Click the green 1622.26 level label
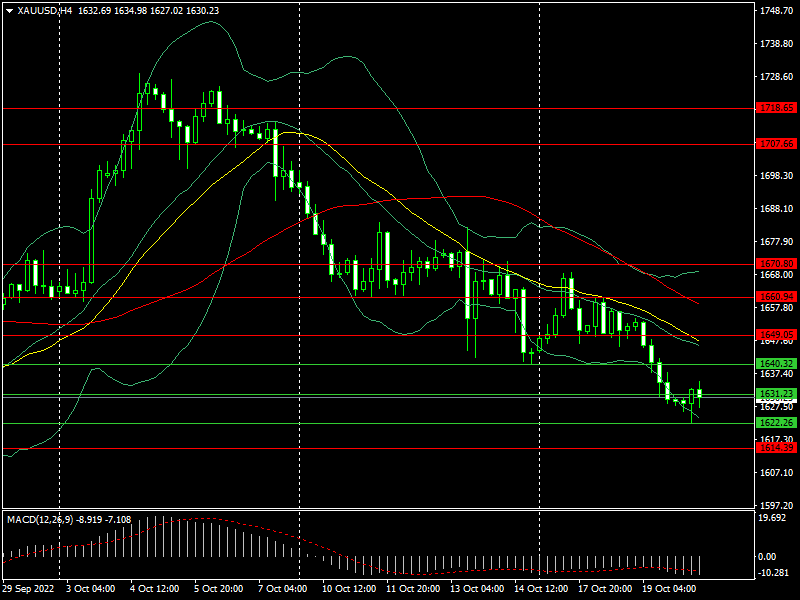This screenshot has height=600, width=800. pyautogui.click(x=777, y=422)
